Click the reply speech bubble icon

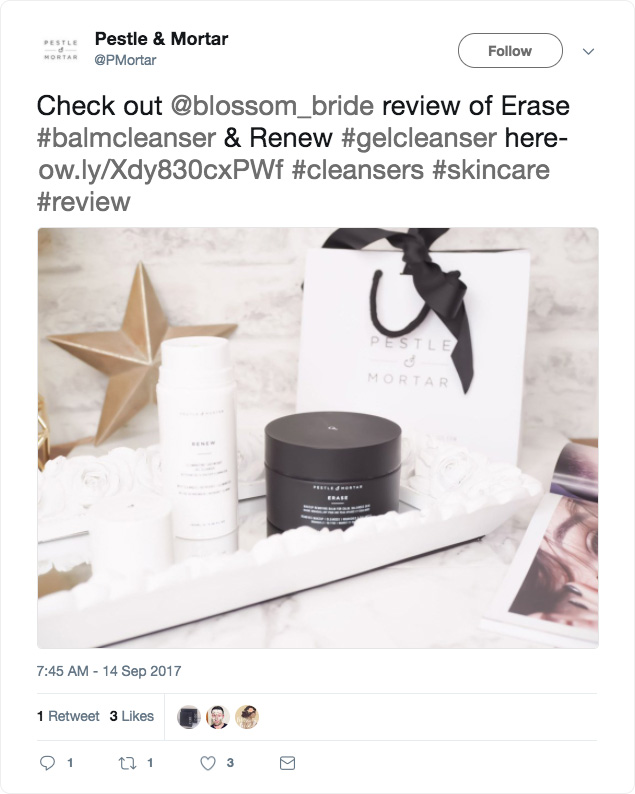coord(47,763)
